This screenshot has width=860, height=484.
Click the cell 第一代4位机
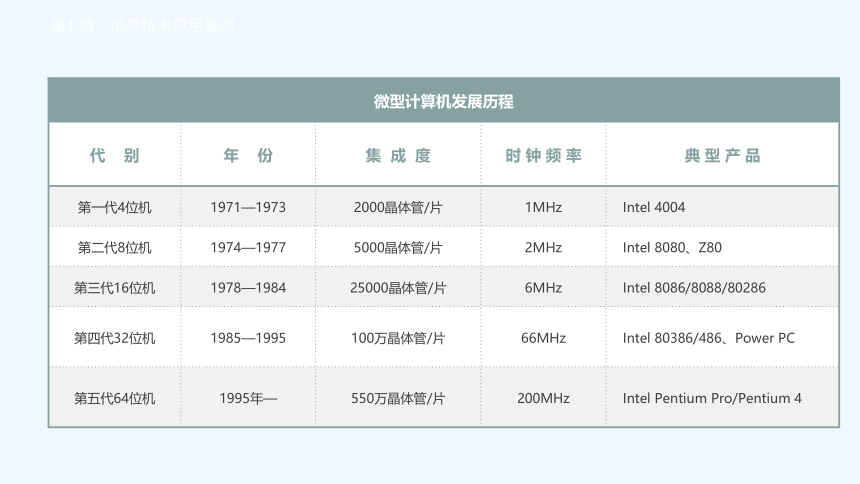115,207
